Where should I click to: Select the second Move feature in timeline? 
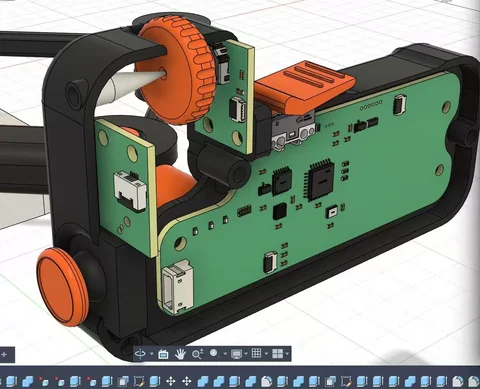(186, 381)
